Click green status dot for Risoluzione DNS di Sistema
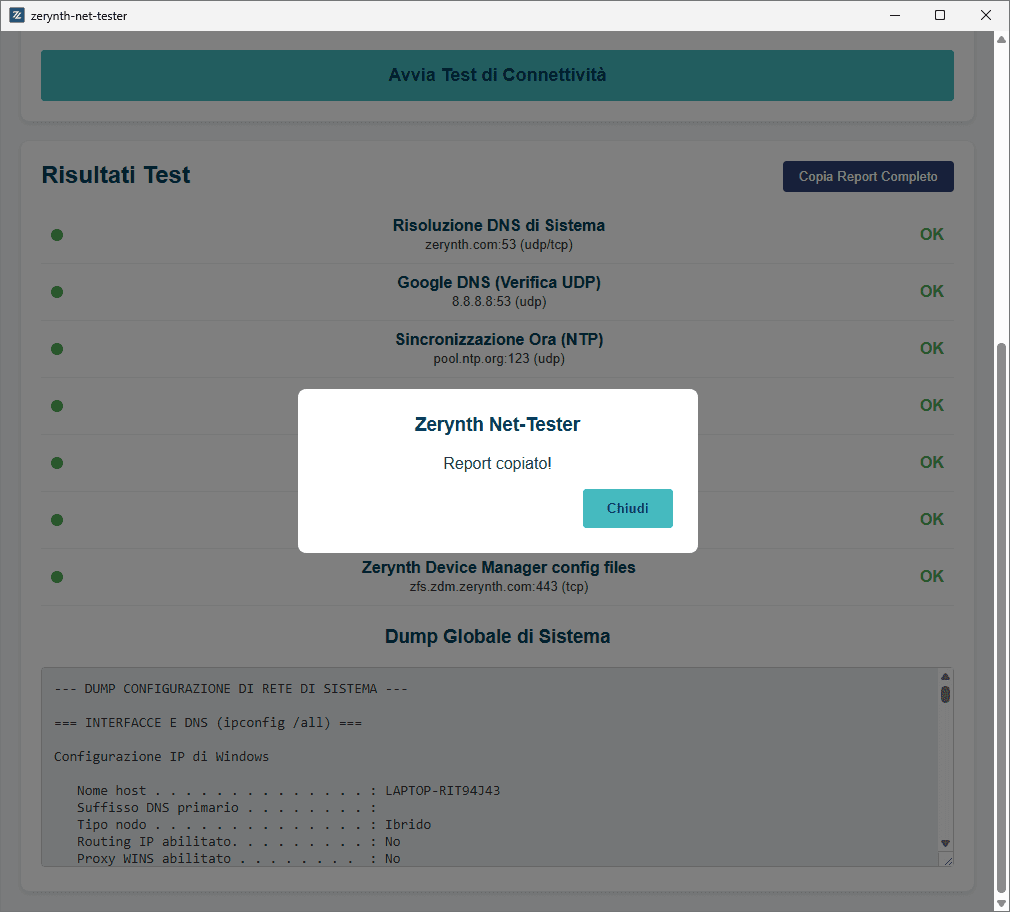Image resolution: width=1010 pixels, height=912 pixels. [57, 235]
